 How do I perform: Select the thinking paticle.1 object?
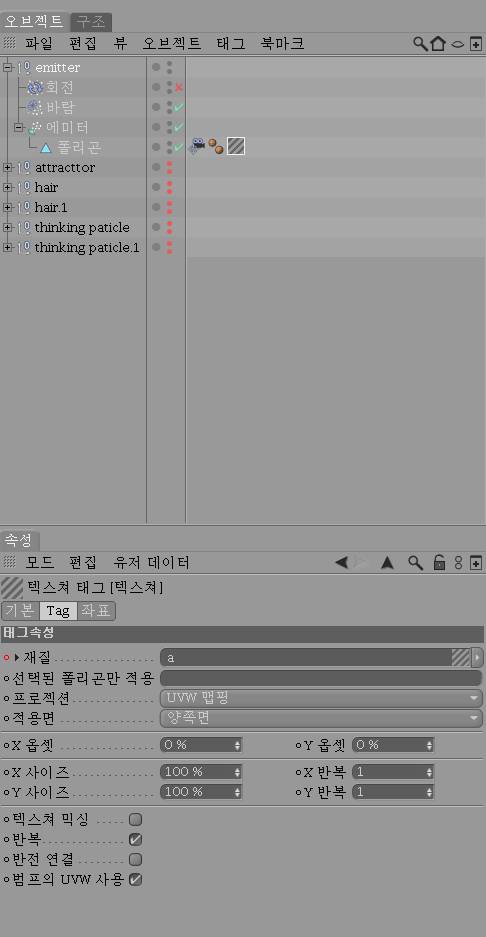[x=87, y=247]
